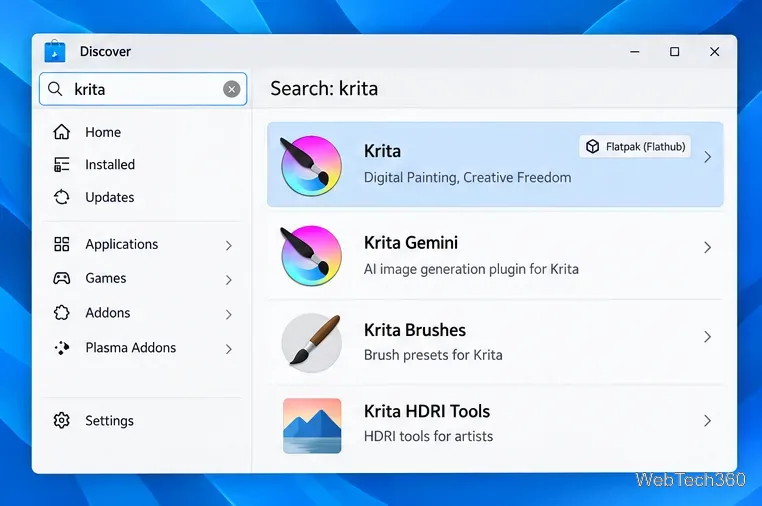Screen dimensions: 762x506
Task: Click the Krita app logo icon
Action: [311, 165]
